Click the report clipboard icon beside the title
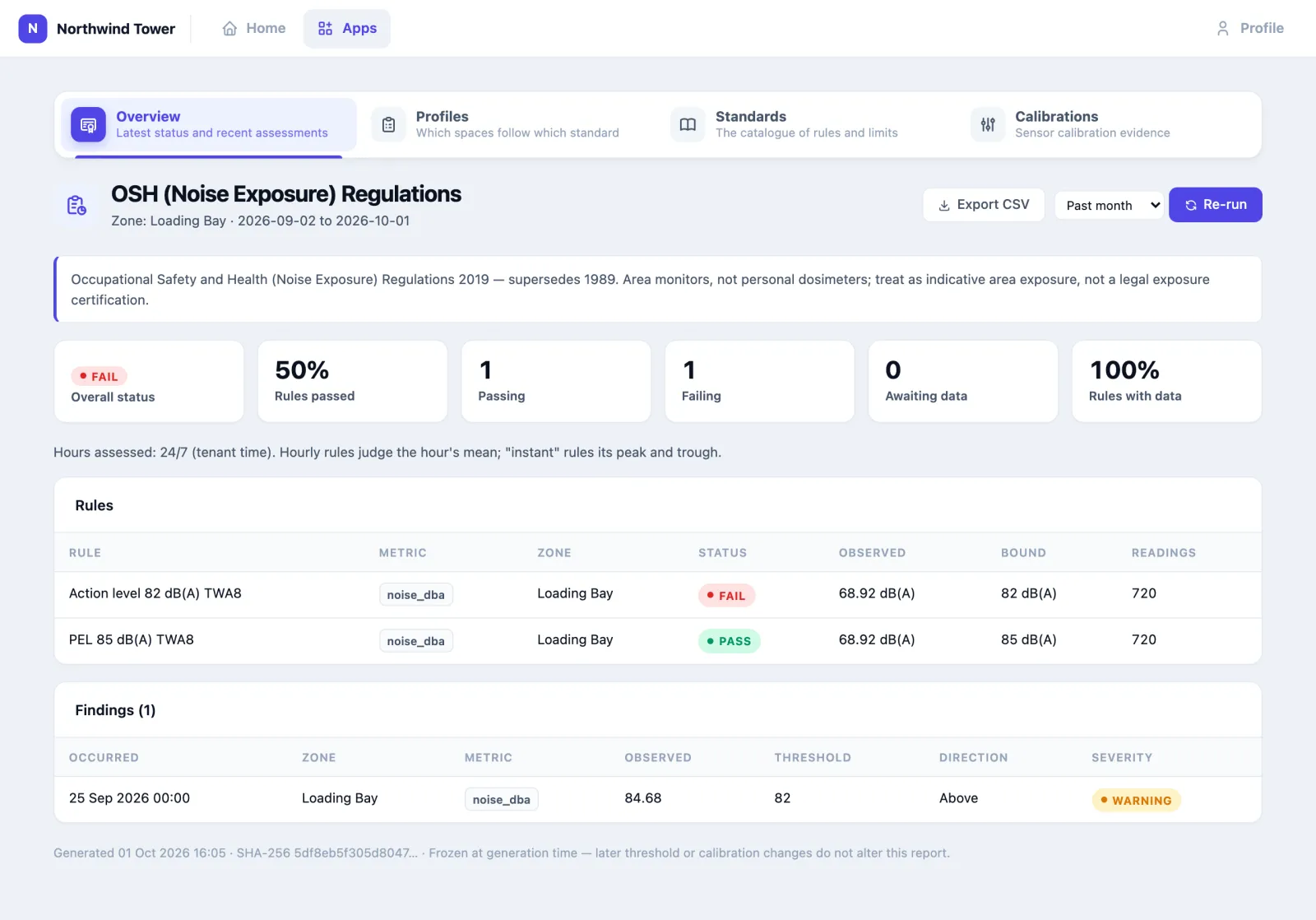 point(76,205)
